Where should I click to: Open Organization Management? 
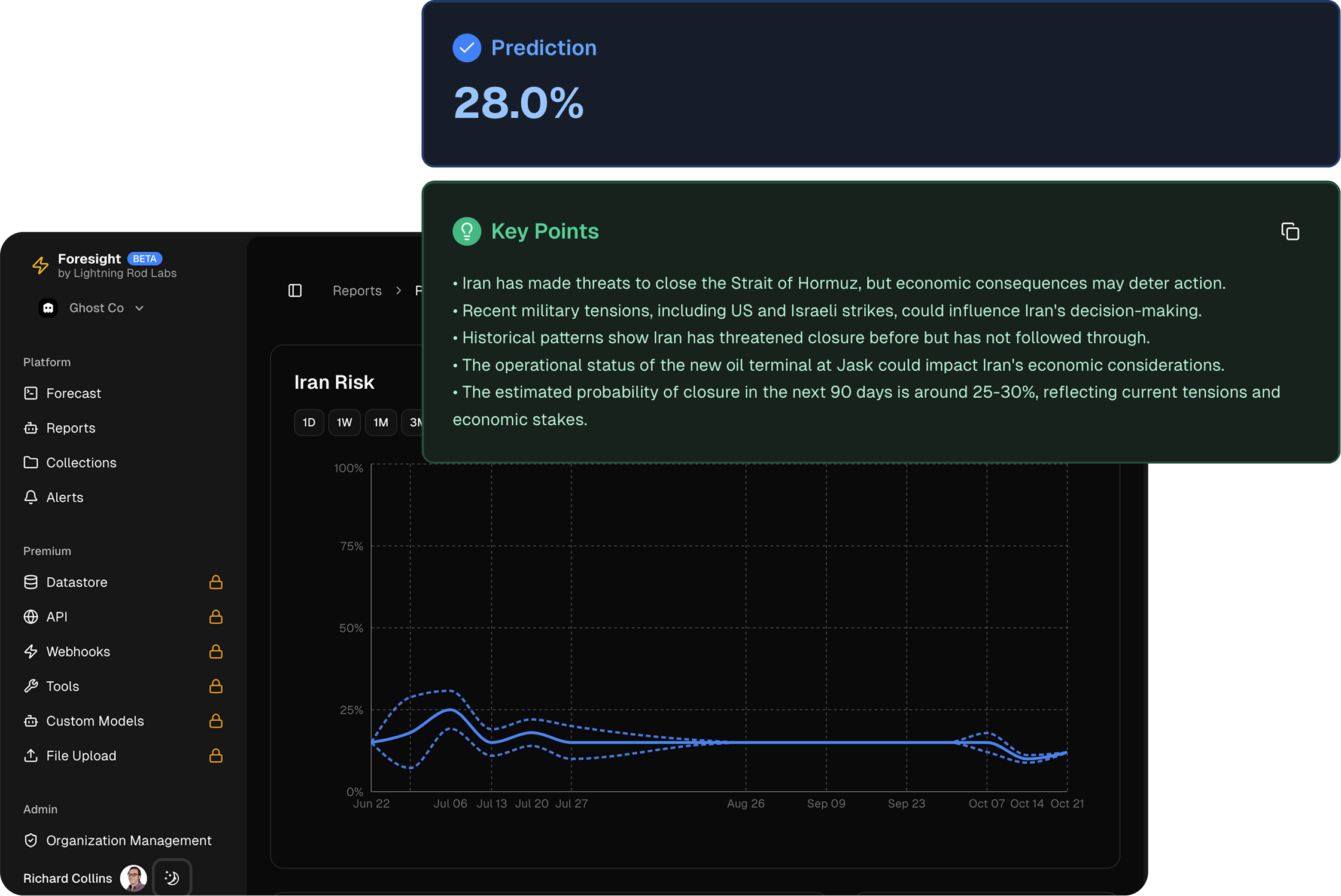click(128, 840)
